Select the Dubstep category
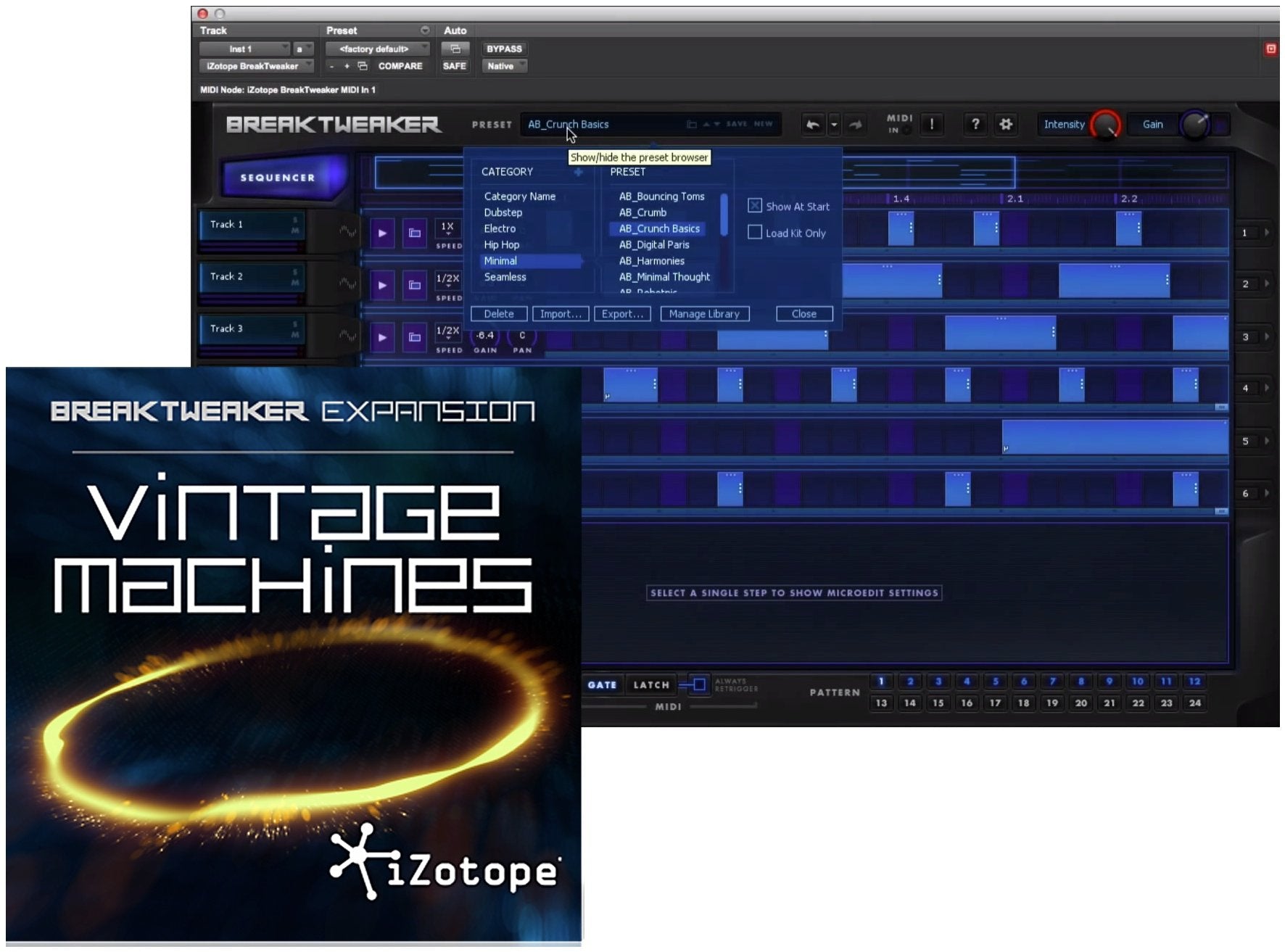 pos(503,212)
